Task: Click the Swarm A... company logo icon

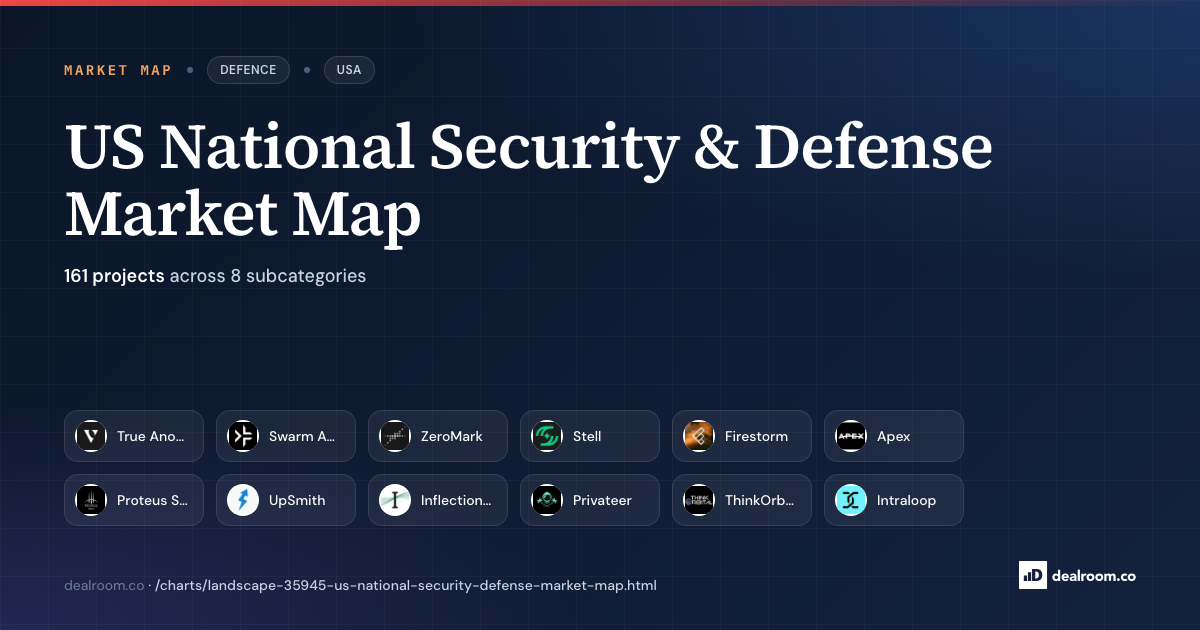Action: point(243,436)
